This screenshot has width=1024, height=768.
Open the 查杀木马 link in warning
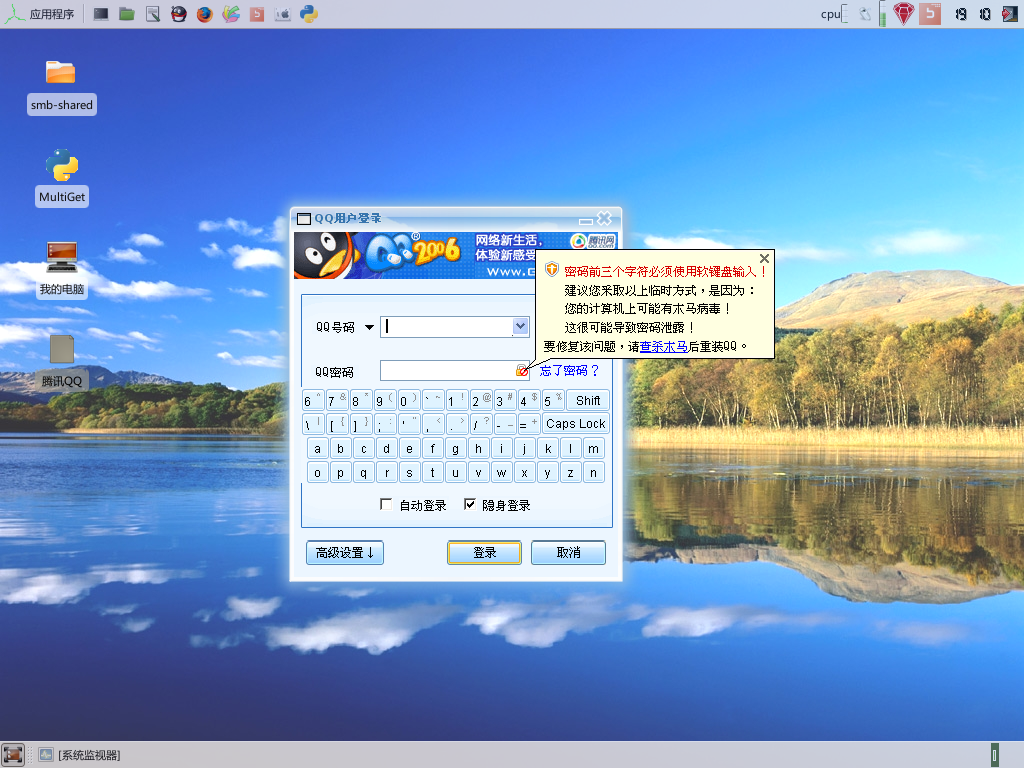[x=664, y=346]
